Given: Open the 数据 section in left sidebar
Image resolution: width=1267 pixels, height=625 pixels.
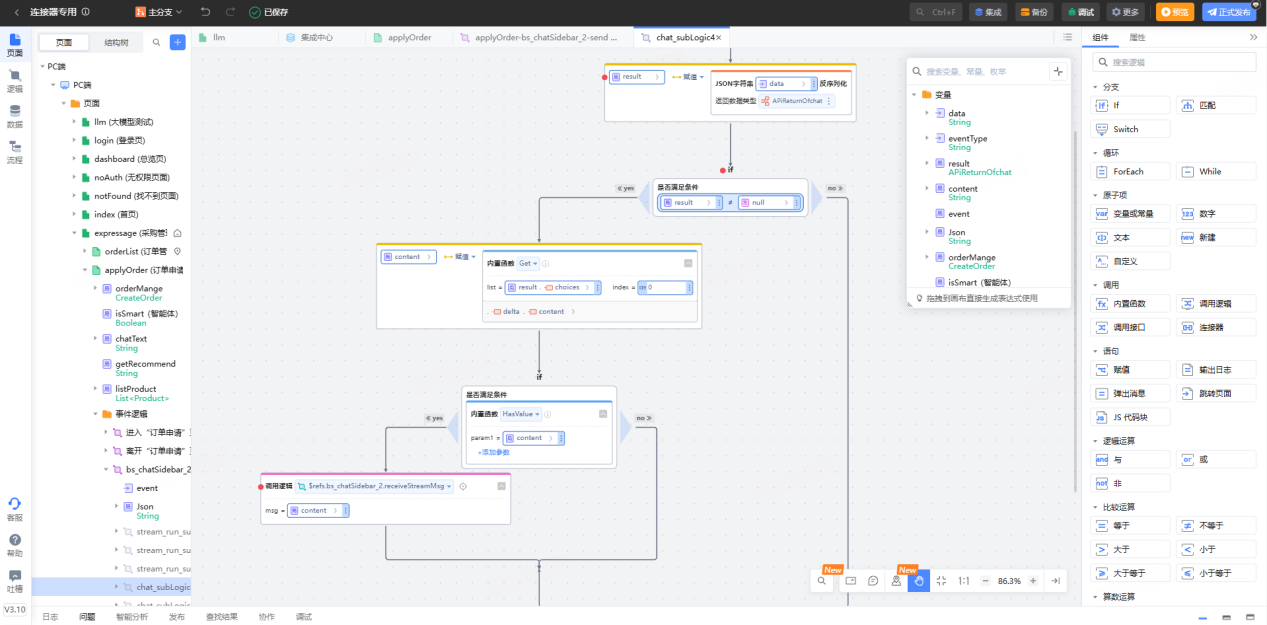Looking at the screenshot, I should (14, 117).
